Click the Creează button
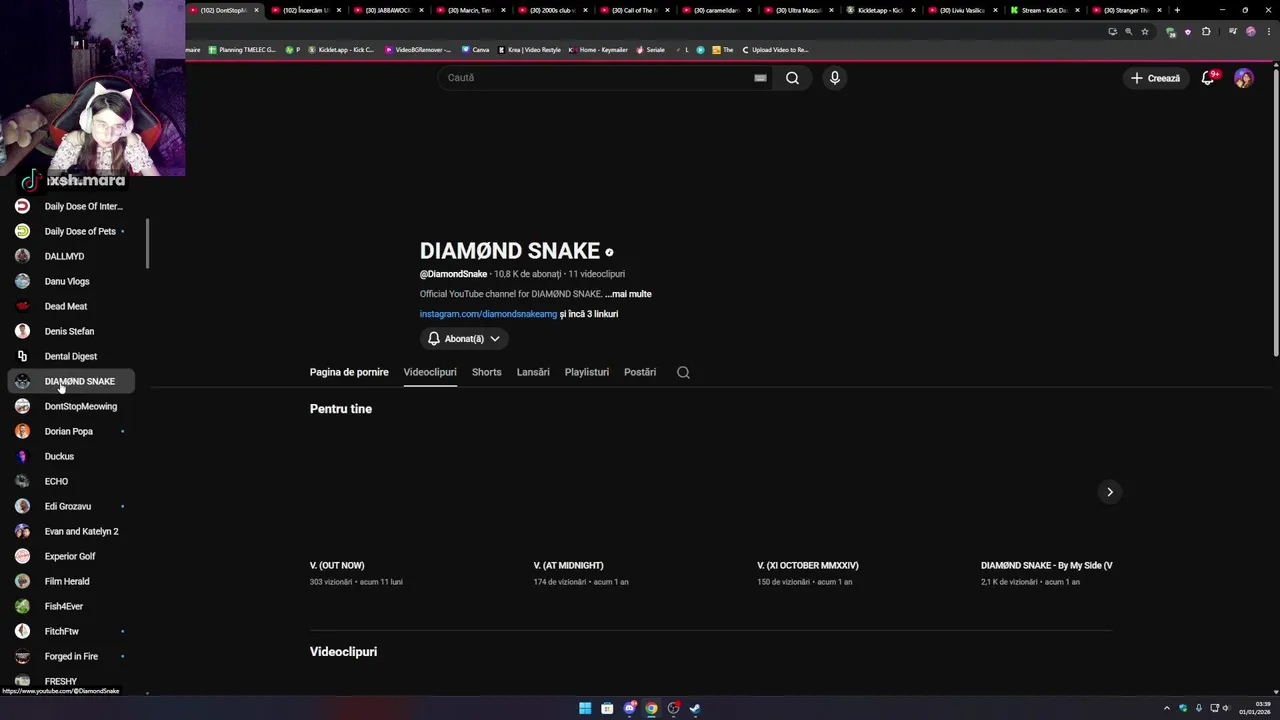 click(x=1156, y=78)
